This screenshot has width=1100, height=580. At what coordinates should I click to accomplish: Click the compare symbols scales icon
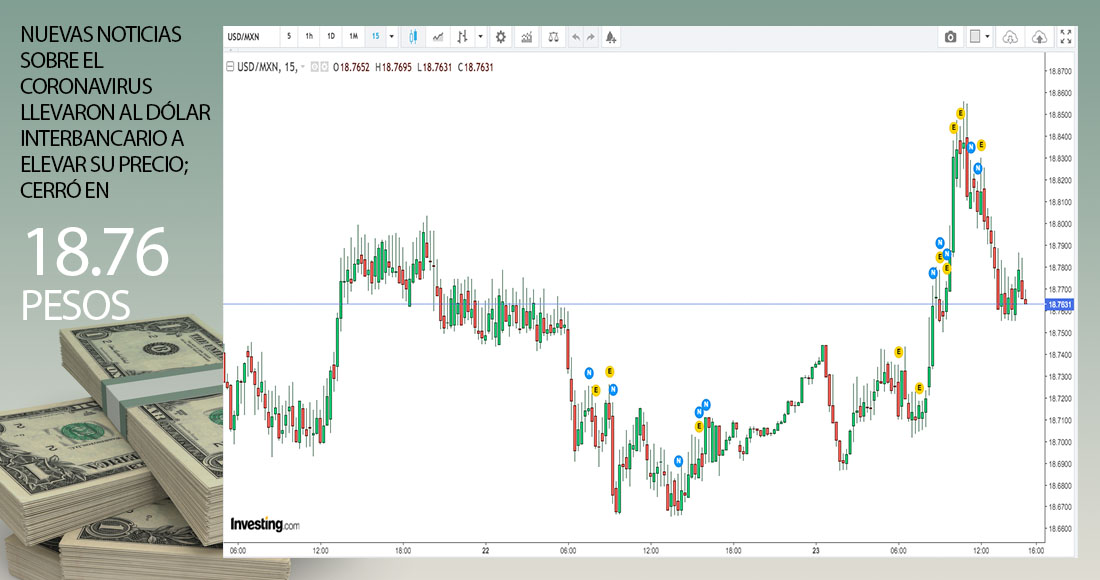[x=553, y=37]
